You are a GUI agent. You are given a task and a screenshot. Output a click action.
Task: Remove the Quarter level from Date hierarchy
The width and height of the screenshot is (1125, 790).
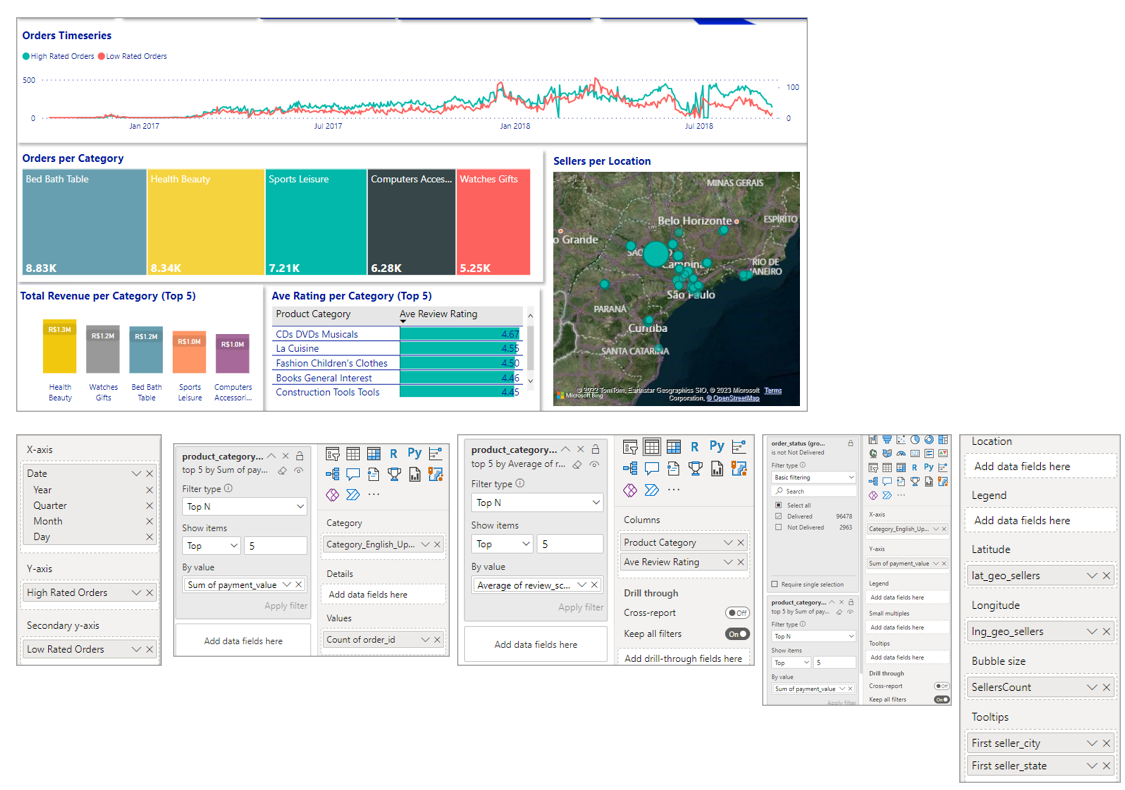click(149, 505)
